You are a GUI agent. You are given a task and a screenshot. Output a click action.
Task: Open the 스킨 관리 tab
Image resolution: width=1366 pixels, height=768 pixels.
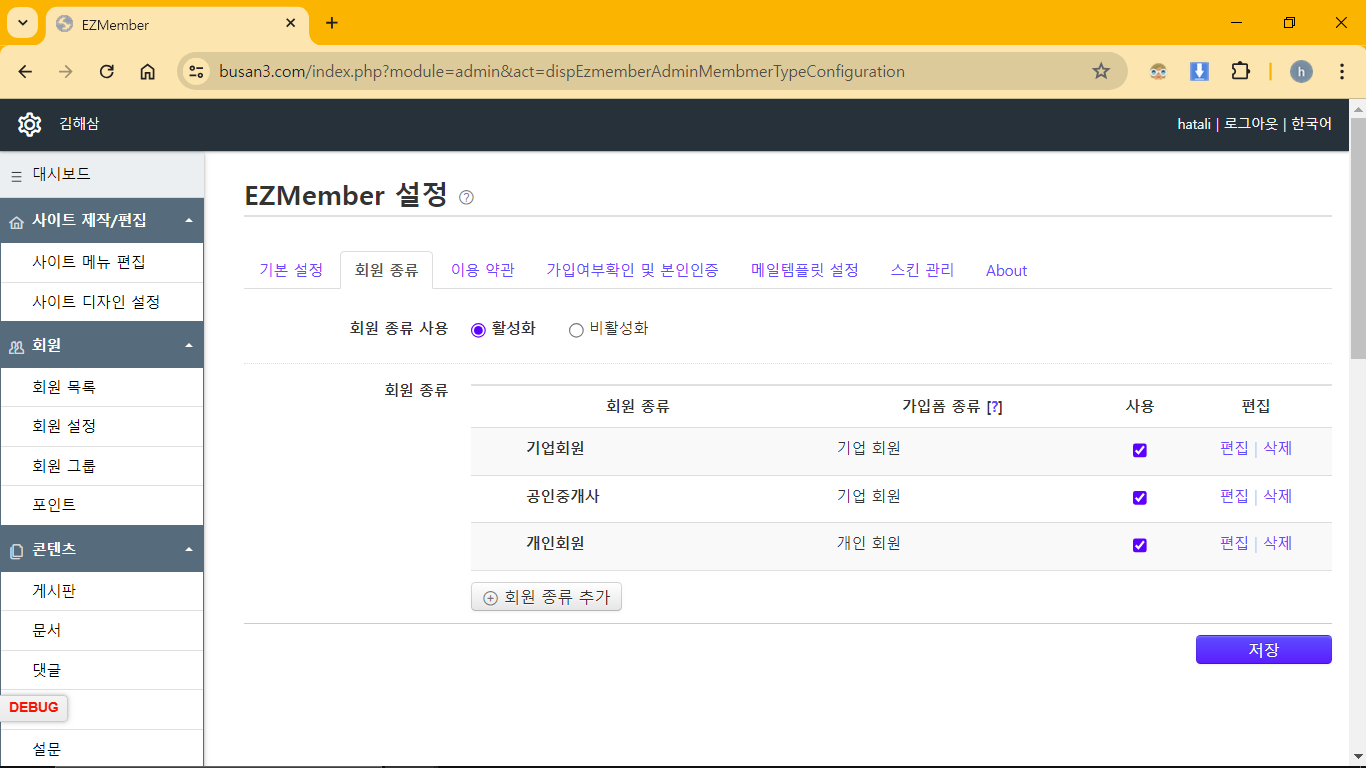[x=922, y=270]
